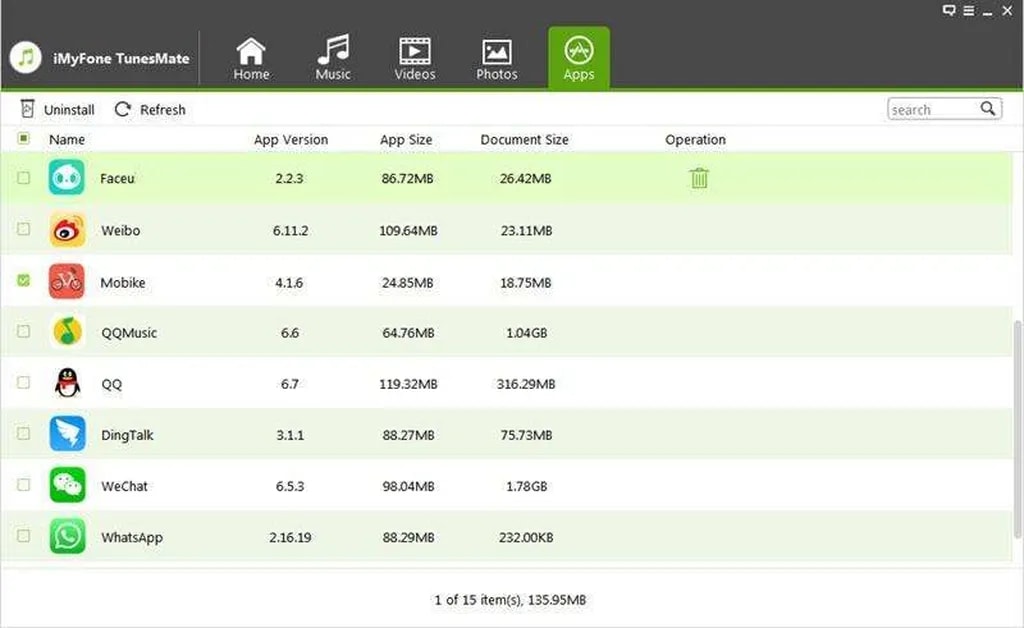This screenshot has height=628, width=1024.
Task: Refresh the apps list
Action: (x=150, y=110)
